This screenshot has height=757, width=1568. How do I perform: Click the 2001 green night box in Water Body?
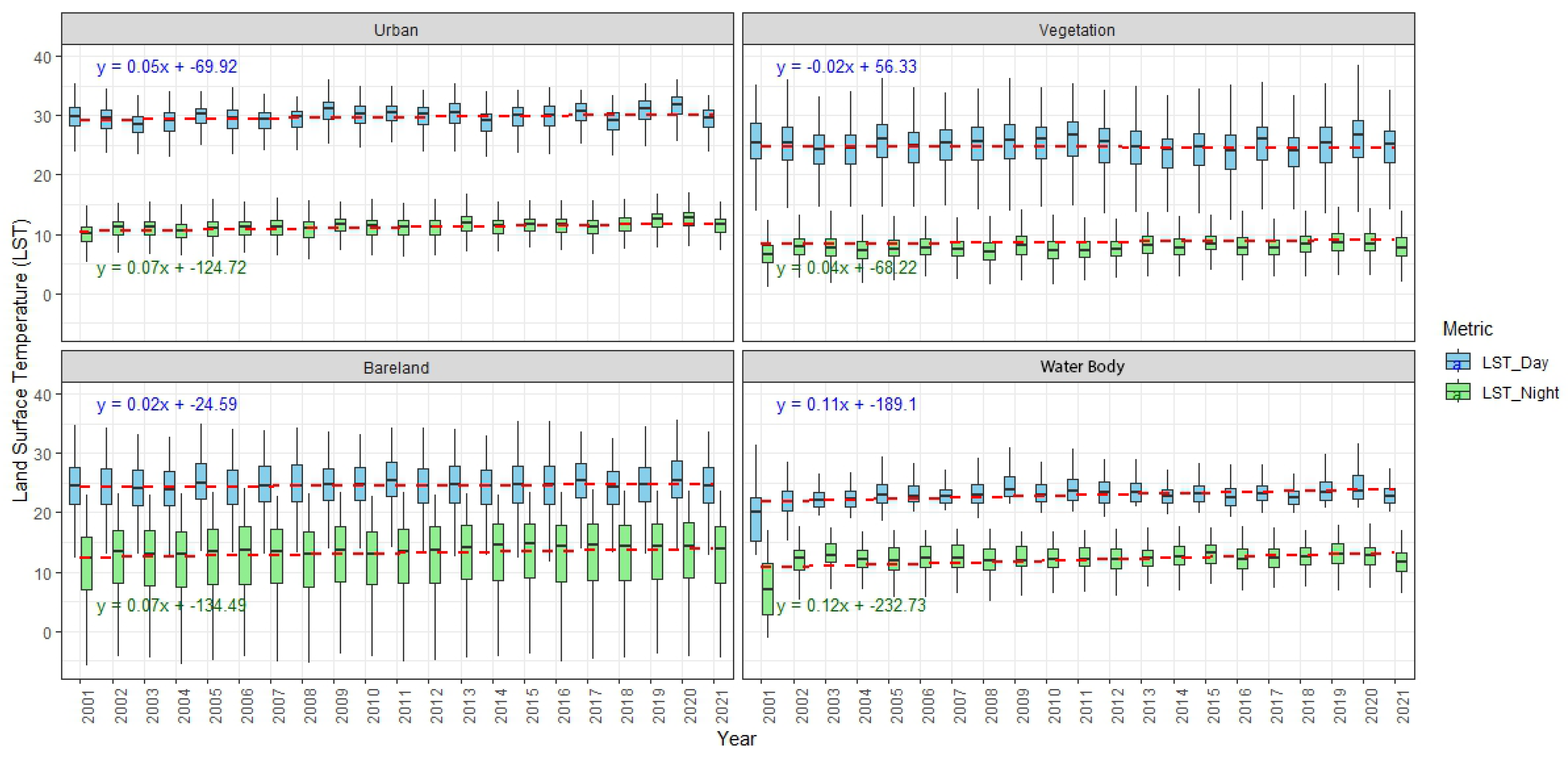768,588
